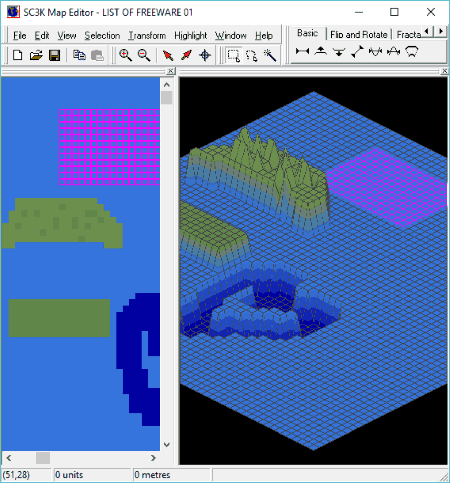The image size is (450, 483).
Task: Select the crosshair target tool
Action: pyautogui.click(x=205, y=55)
